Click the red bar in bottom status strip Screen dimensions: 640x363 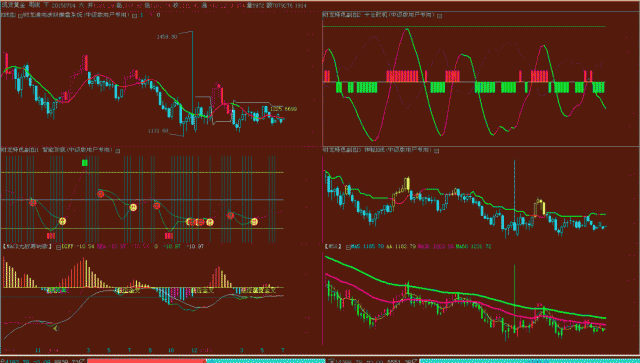pos(147,361)
